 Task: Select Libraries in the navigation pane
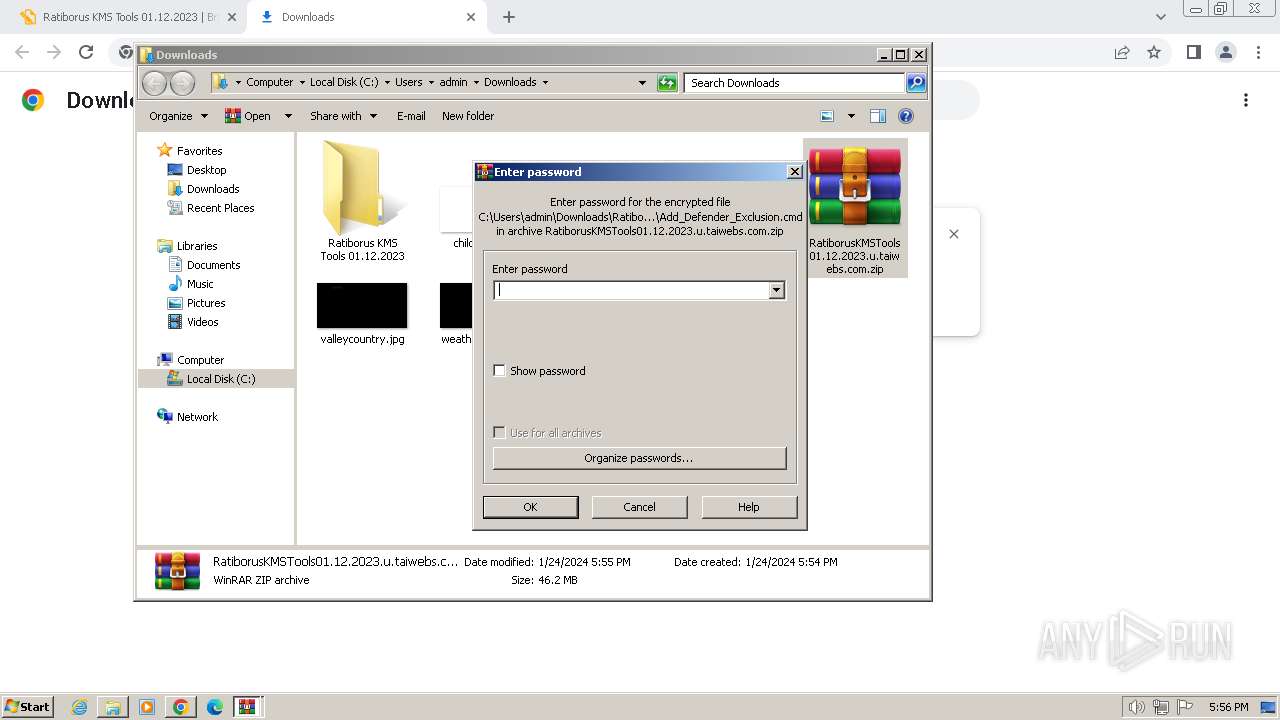[x=197, y=246]
